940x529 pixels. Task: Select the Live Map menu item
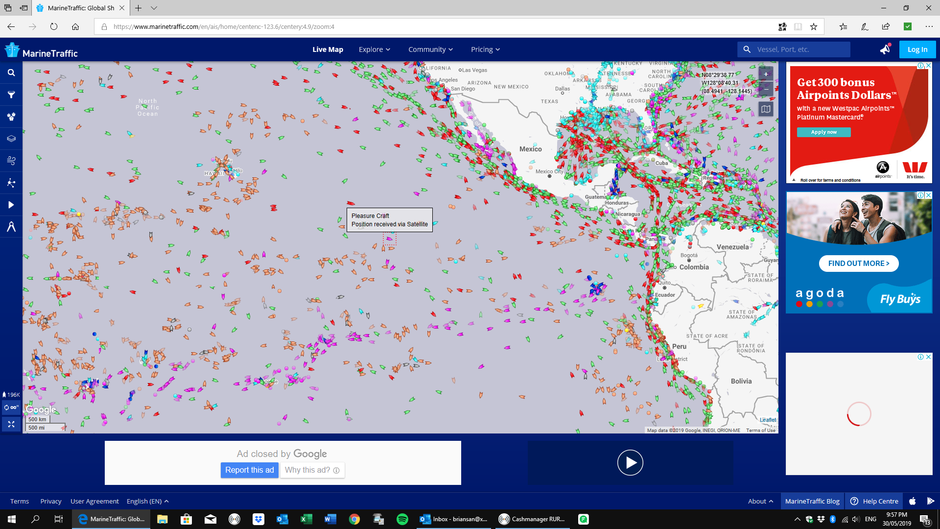[x=327, y=49]
